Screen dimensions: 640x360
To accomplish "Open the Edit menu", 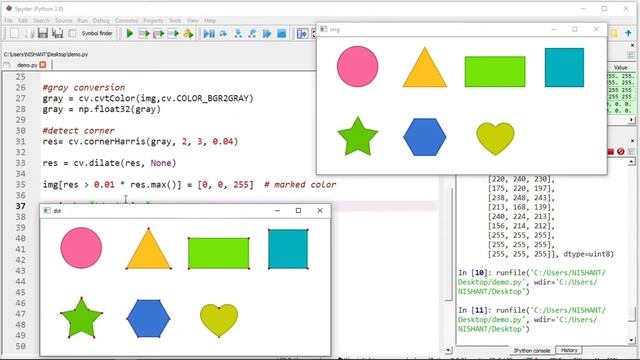I will pos(23,20).
